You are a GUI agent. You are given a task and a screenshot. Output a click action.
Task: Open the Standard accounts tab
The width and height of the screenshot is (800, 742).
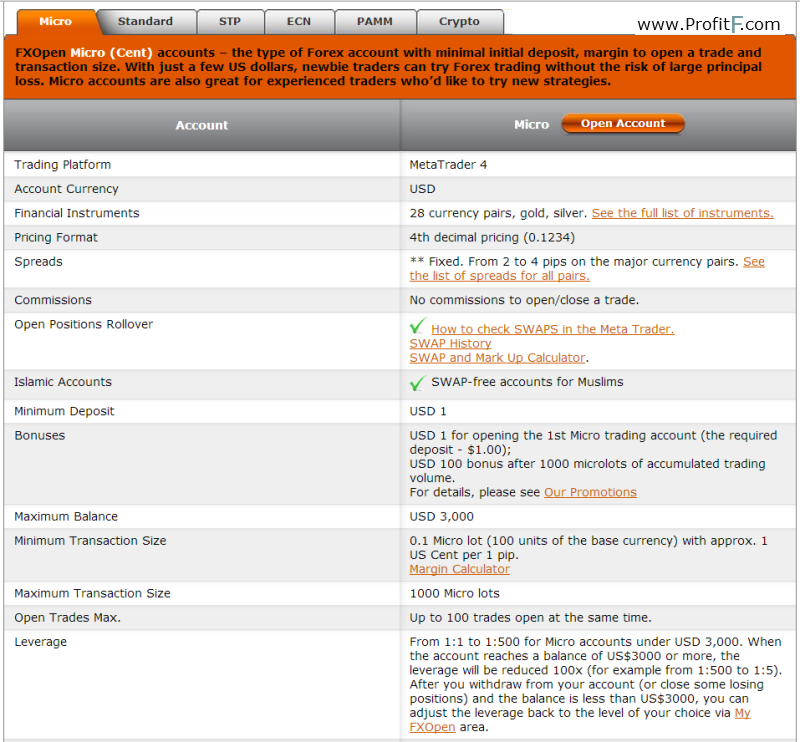coord(145,21)
